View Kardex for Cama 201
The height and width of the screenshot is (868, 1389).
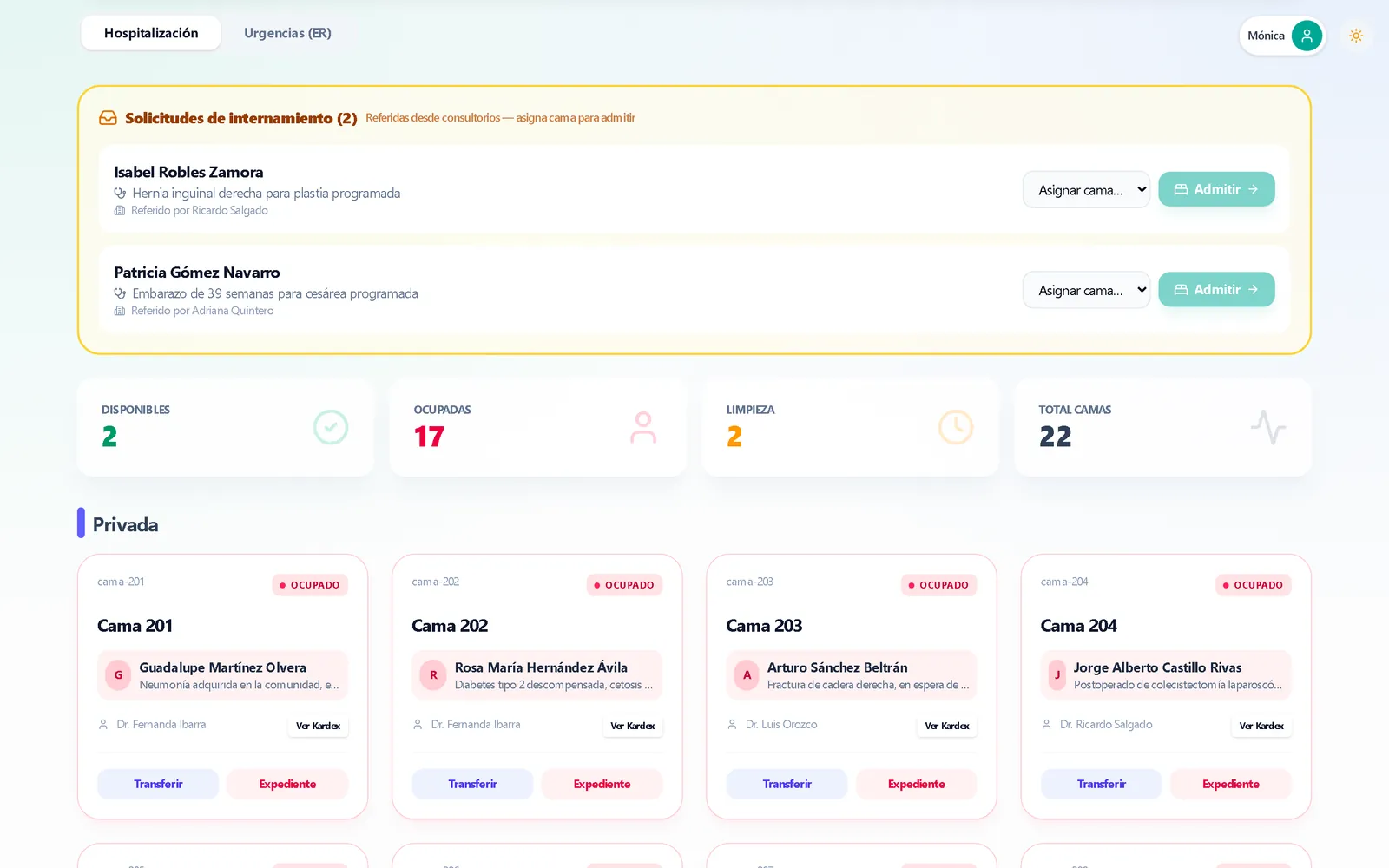[x=318, y=726]
